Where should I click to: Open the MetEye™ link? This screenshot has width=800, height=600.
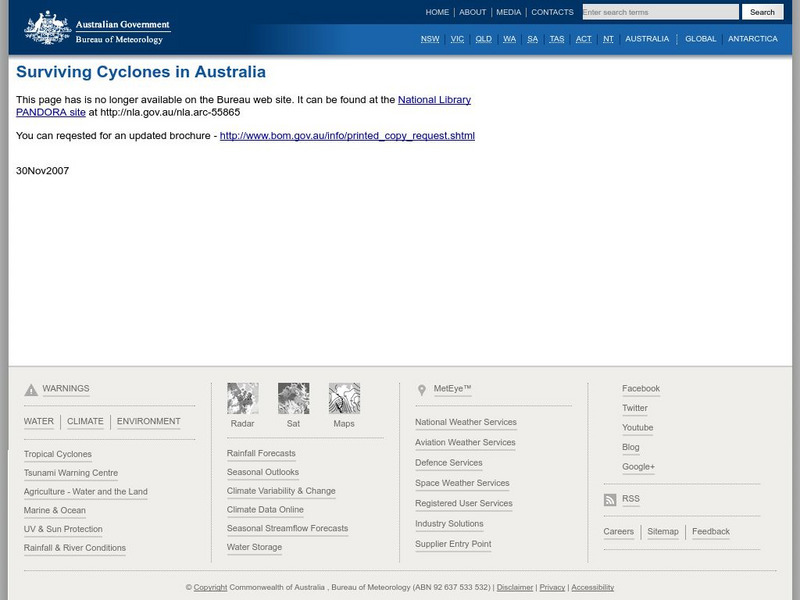452,389
